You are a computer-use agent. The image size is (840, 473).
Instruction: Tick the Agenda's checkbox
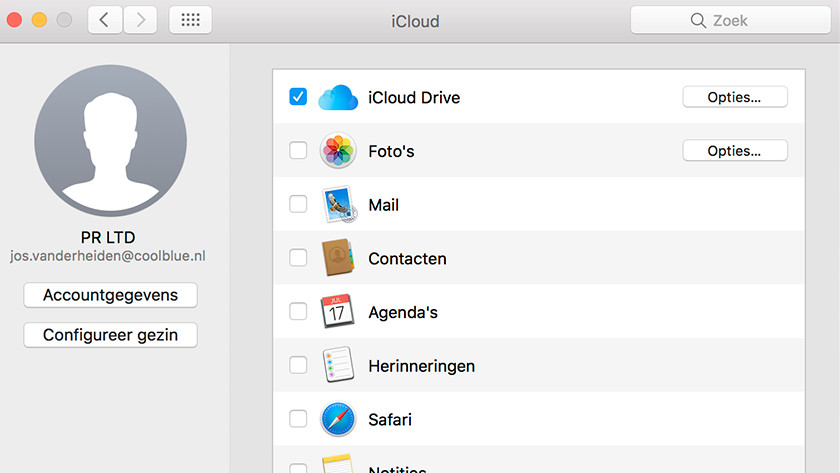(x=298, y=311)
